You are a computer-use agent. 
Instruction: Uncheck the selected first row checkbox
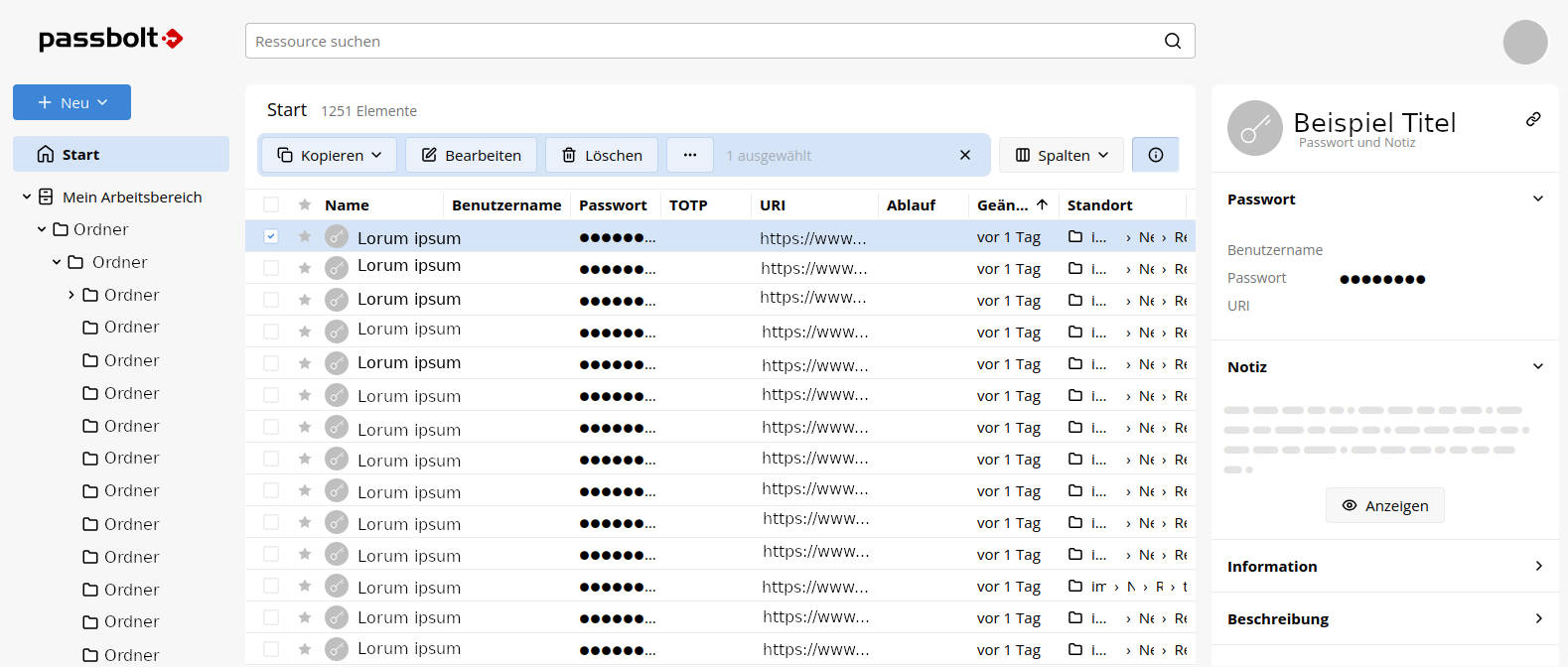pyautogui.click(x=271, y=236)
